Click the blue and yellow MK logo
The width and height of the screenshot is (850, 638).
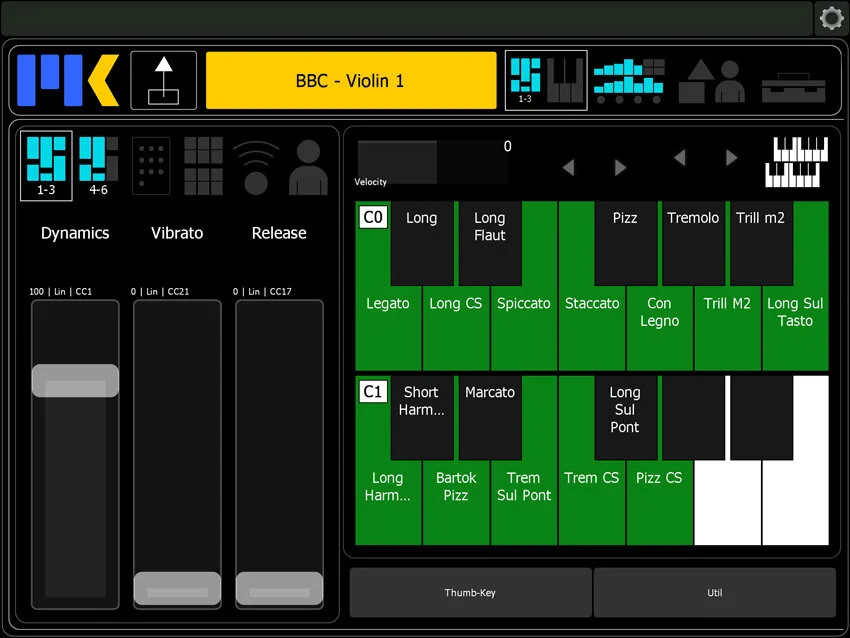[68, 80]
